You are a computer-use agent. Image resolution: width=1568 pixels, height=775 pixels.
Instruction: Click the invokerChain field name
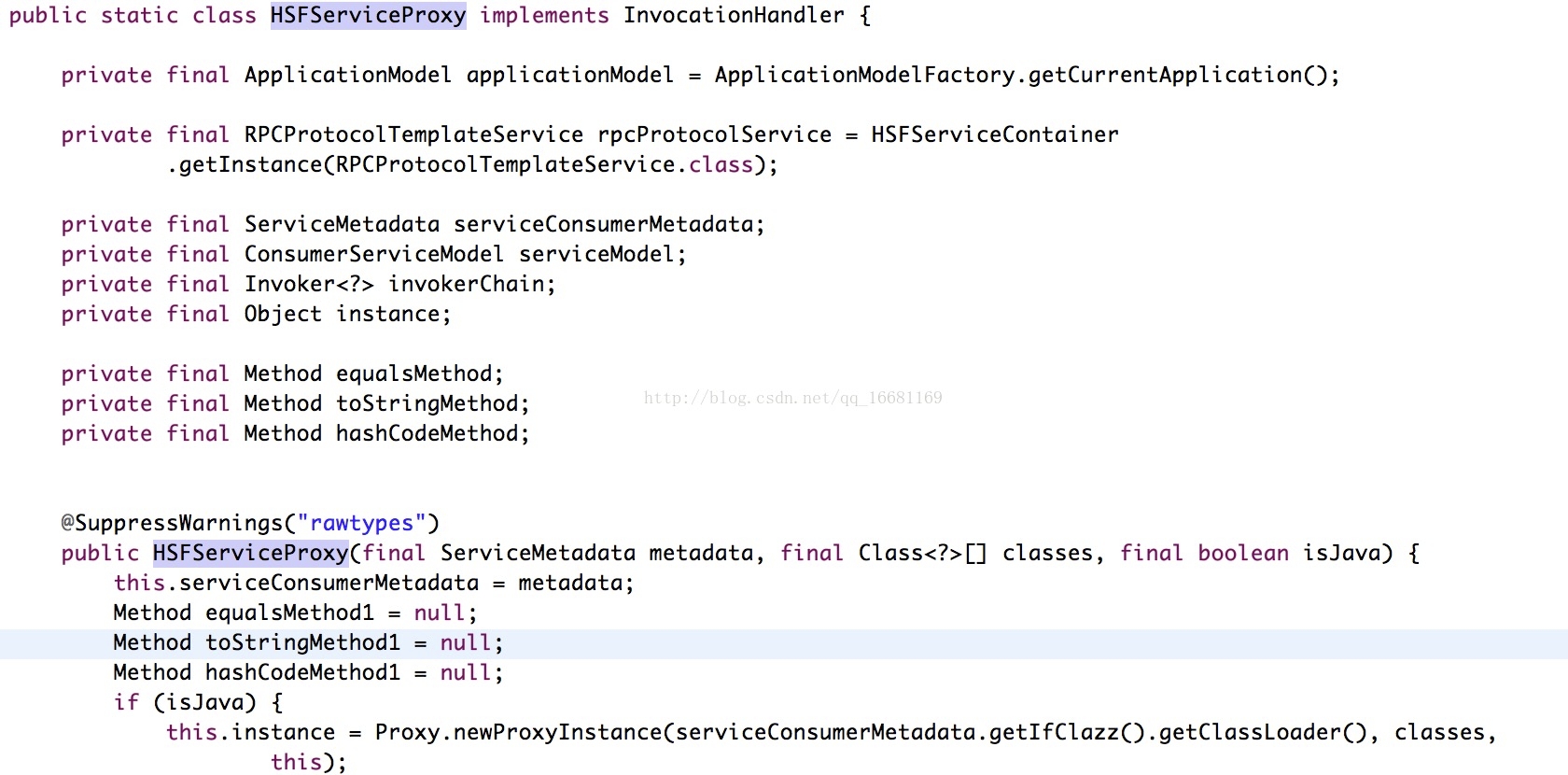click(469, 285)
